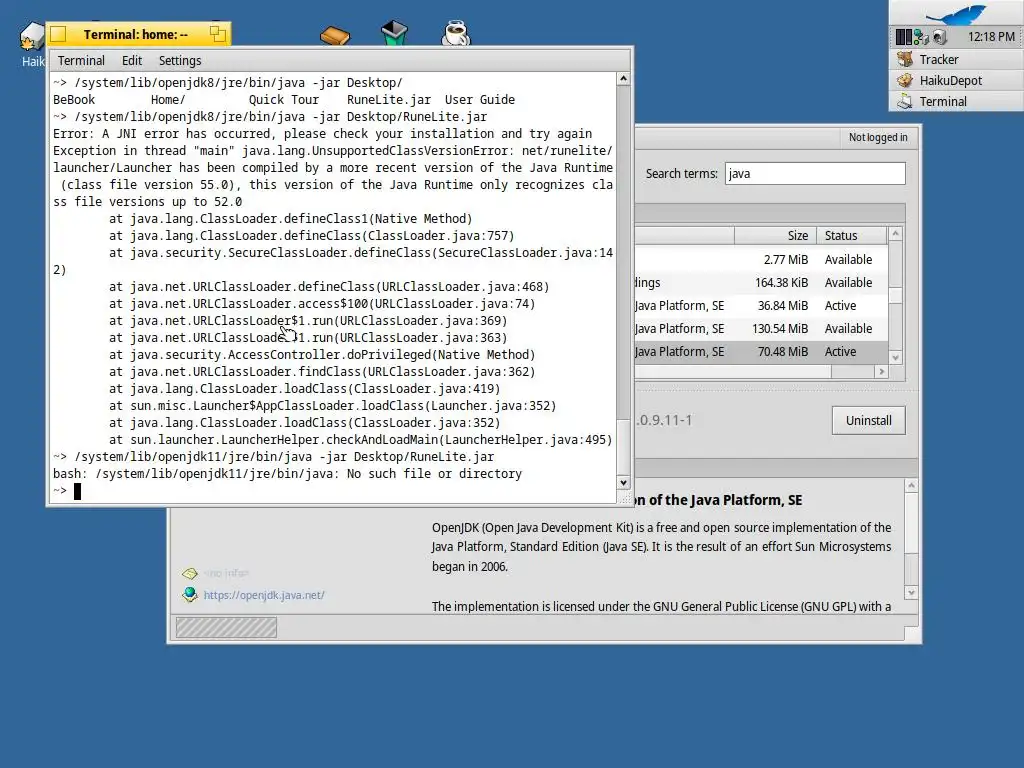Screen dimensions: 1024x768
Task: Click the UnsupportedClassVersionError exception line
Action: (333, 151)
